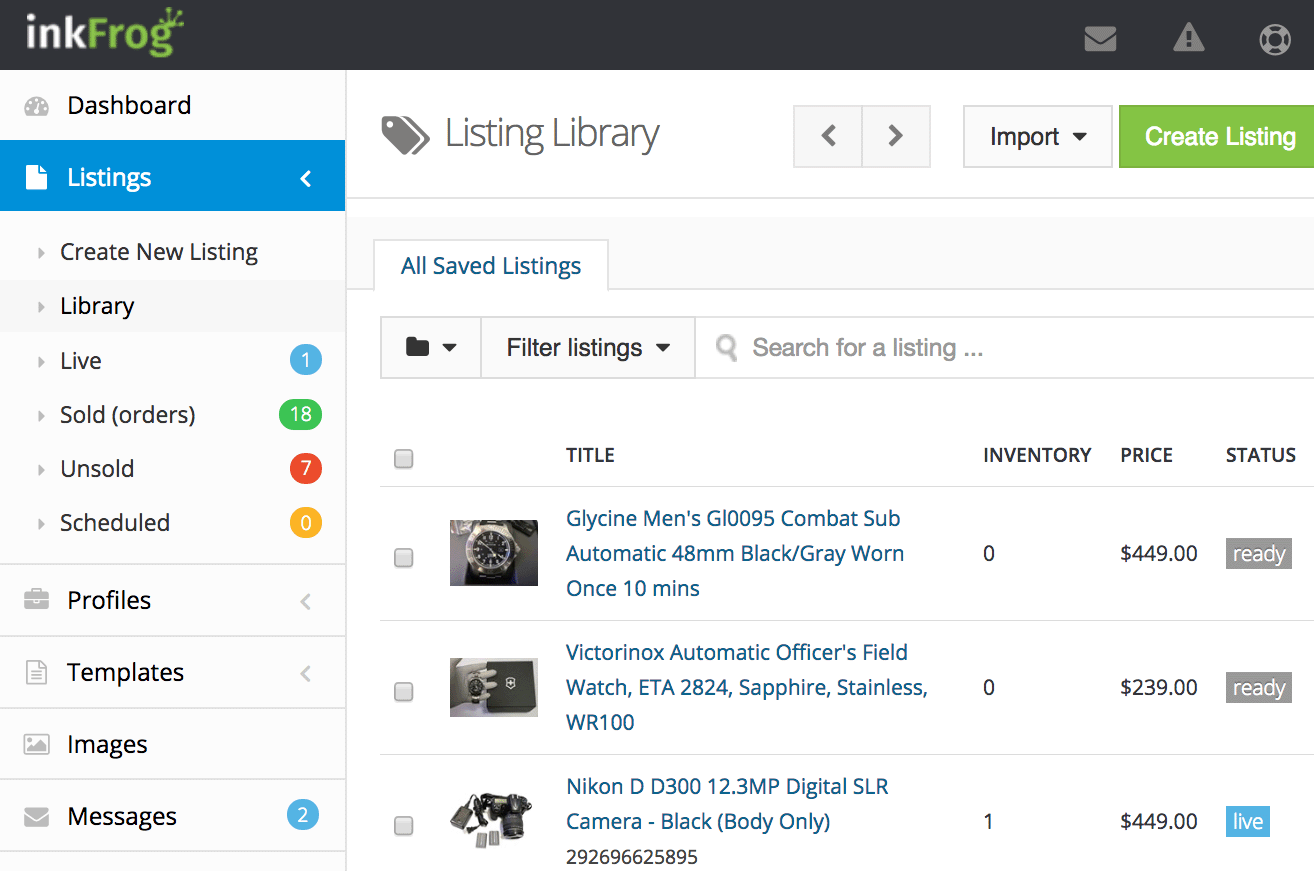Open the Nikon D300 Digital SLR Camera link
1314x871 pixels.
[x=728, y=804]
